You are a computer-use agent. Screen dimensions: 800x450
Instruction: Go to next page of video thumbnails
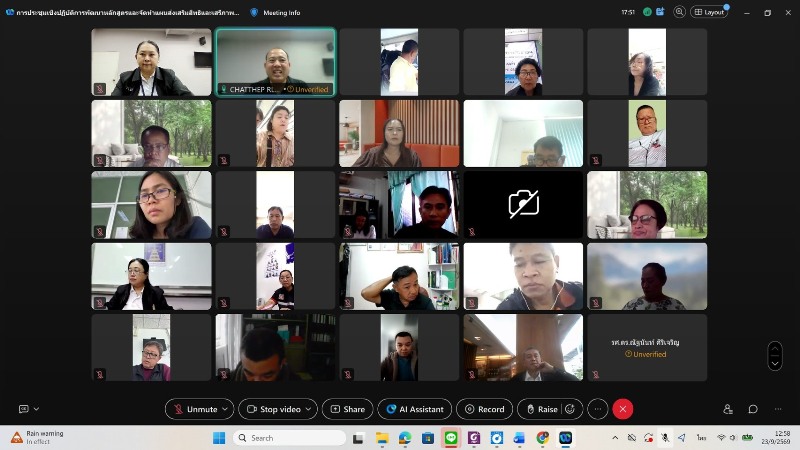[x=774, y=364]
